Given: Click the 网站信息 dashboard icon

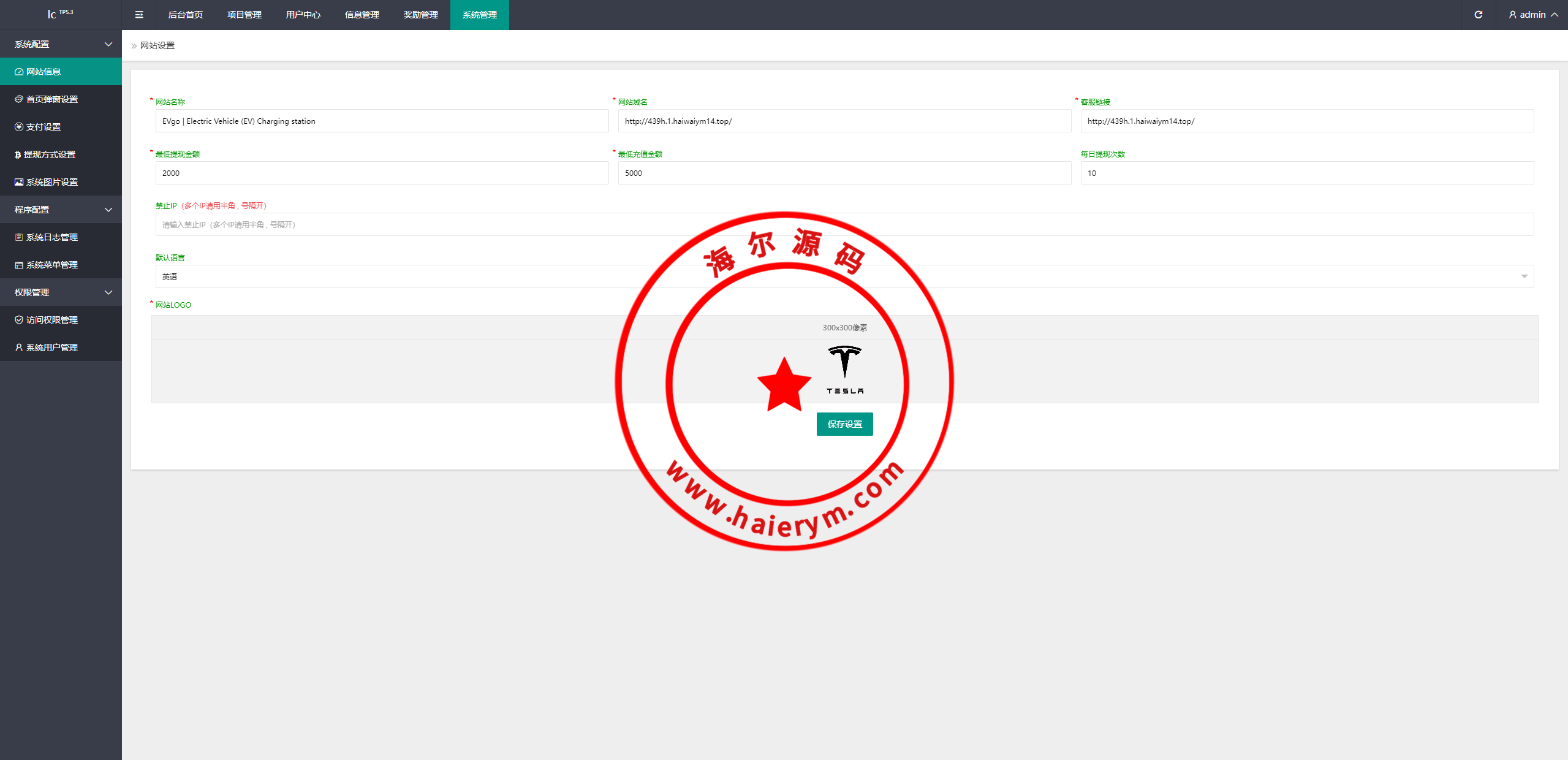Looking at the screenshot, I should tap(19, 72).
